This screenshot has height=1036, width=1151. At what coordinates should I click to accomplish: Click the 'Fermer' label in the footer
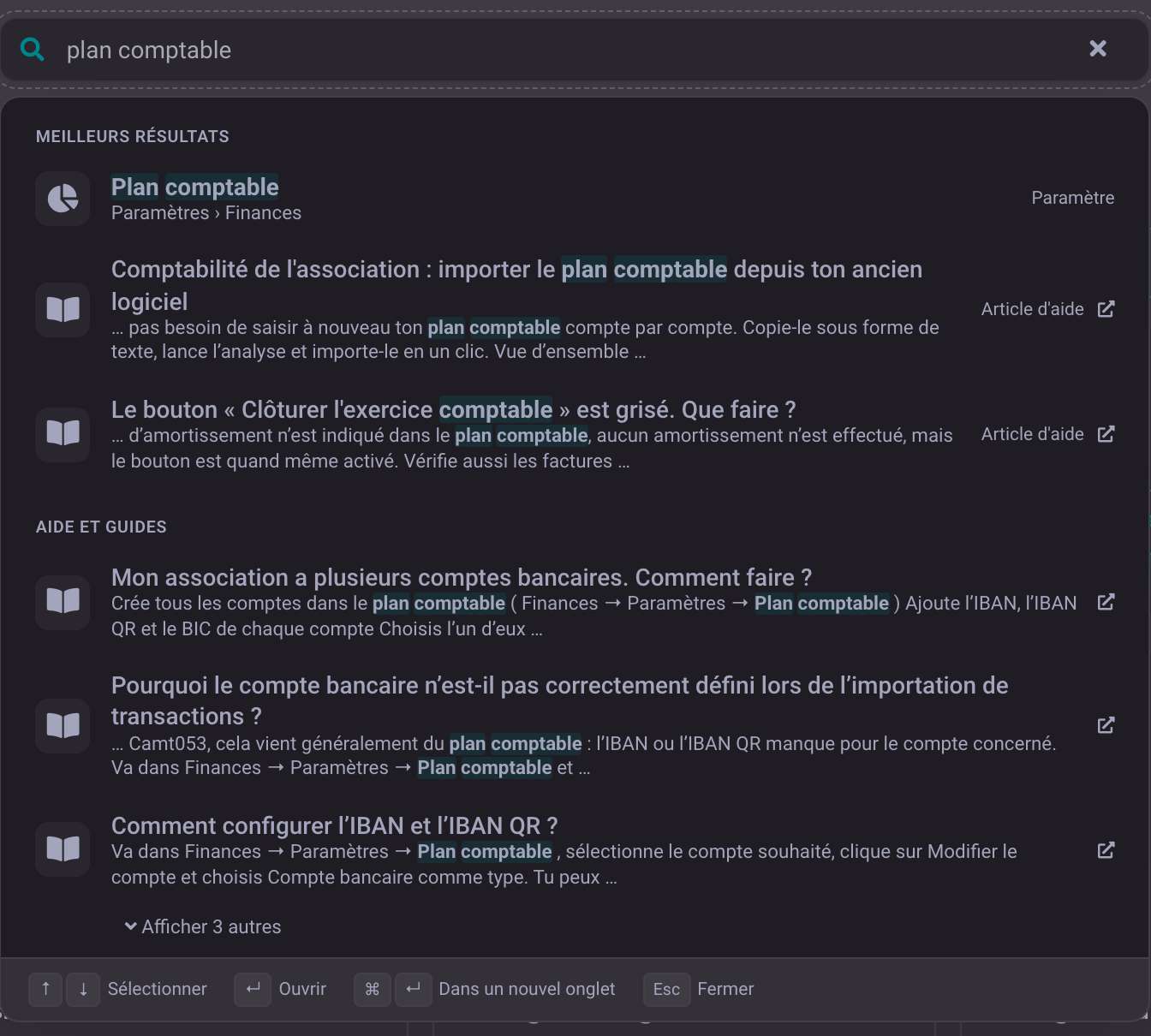(725, 989)
